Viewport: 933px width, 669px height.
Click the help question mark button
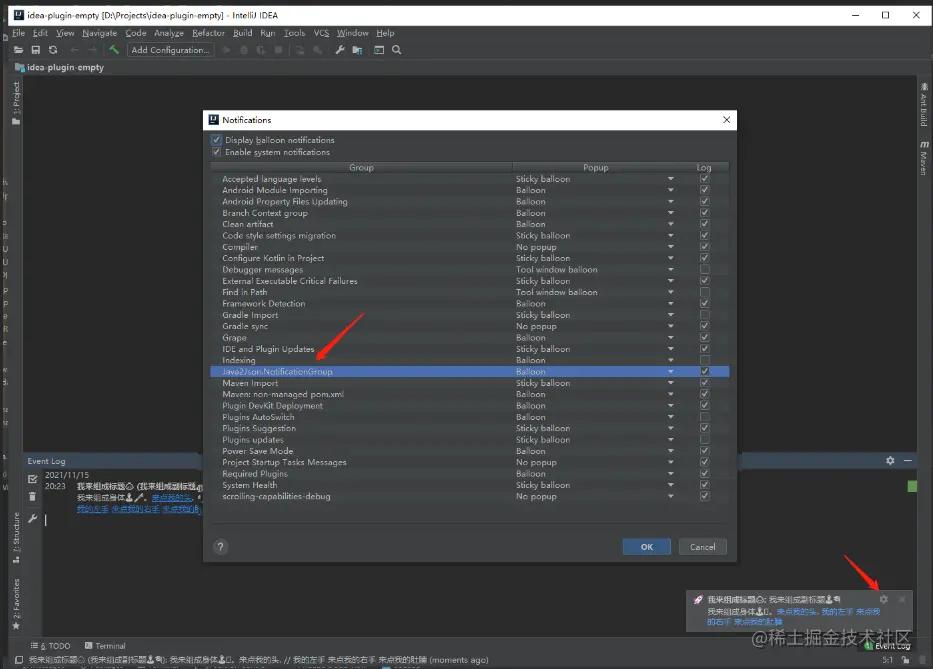(x=221, y=547)
